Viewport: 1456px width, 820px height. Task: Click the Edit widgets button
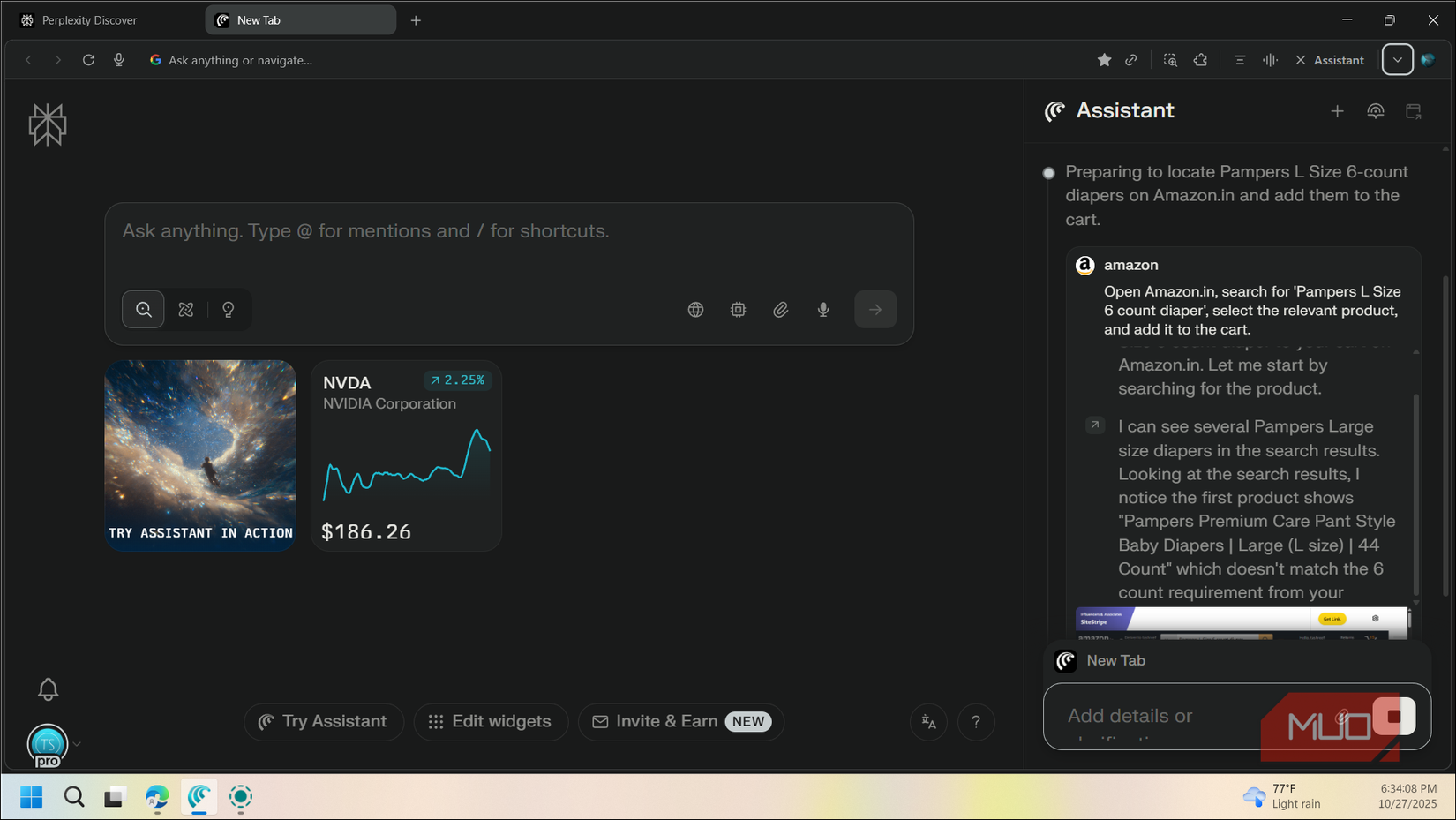491,722
